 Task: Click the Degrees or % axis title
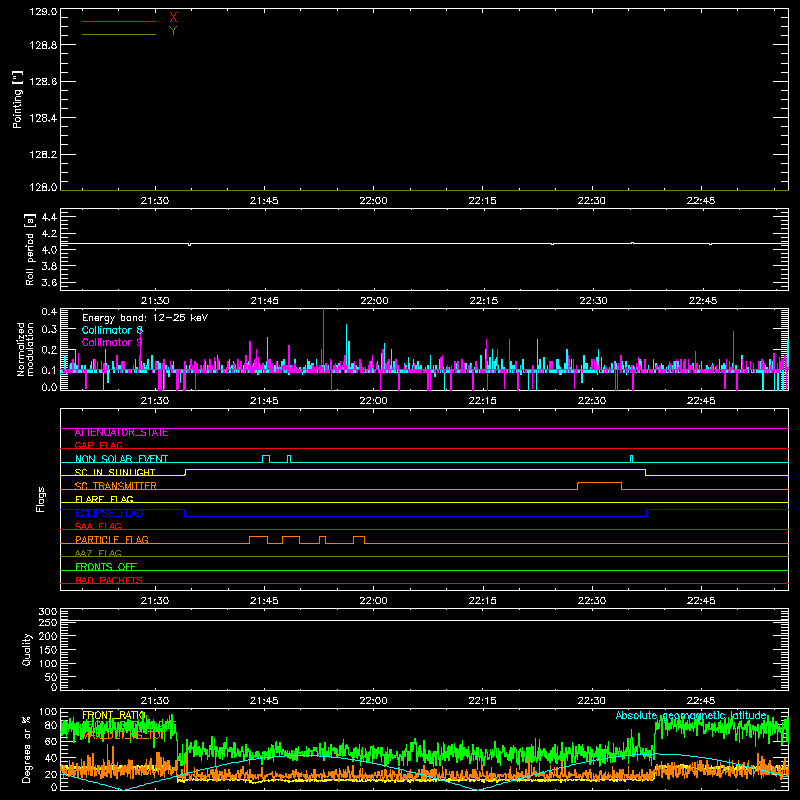pyautogui.click(x=27, y=750)
